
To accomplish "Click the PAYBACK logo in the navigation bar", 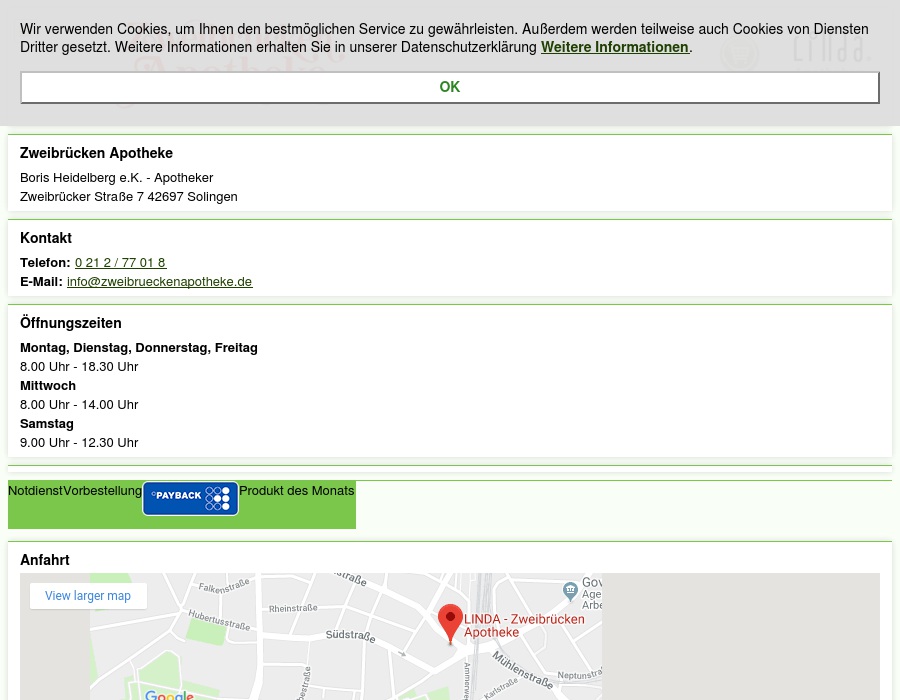I will [x=190, y=498].
